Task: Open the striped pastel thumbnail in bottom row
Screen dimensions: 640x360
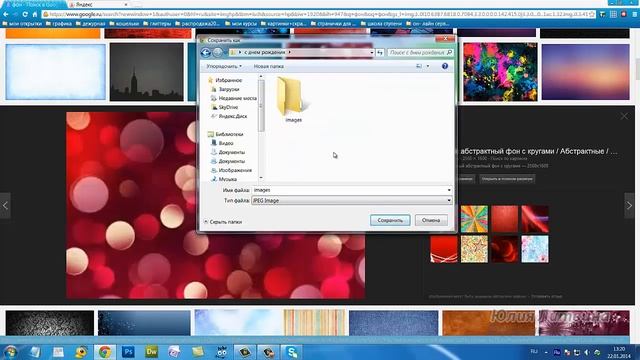Action: point(315,323)
